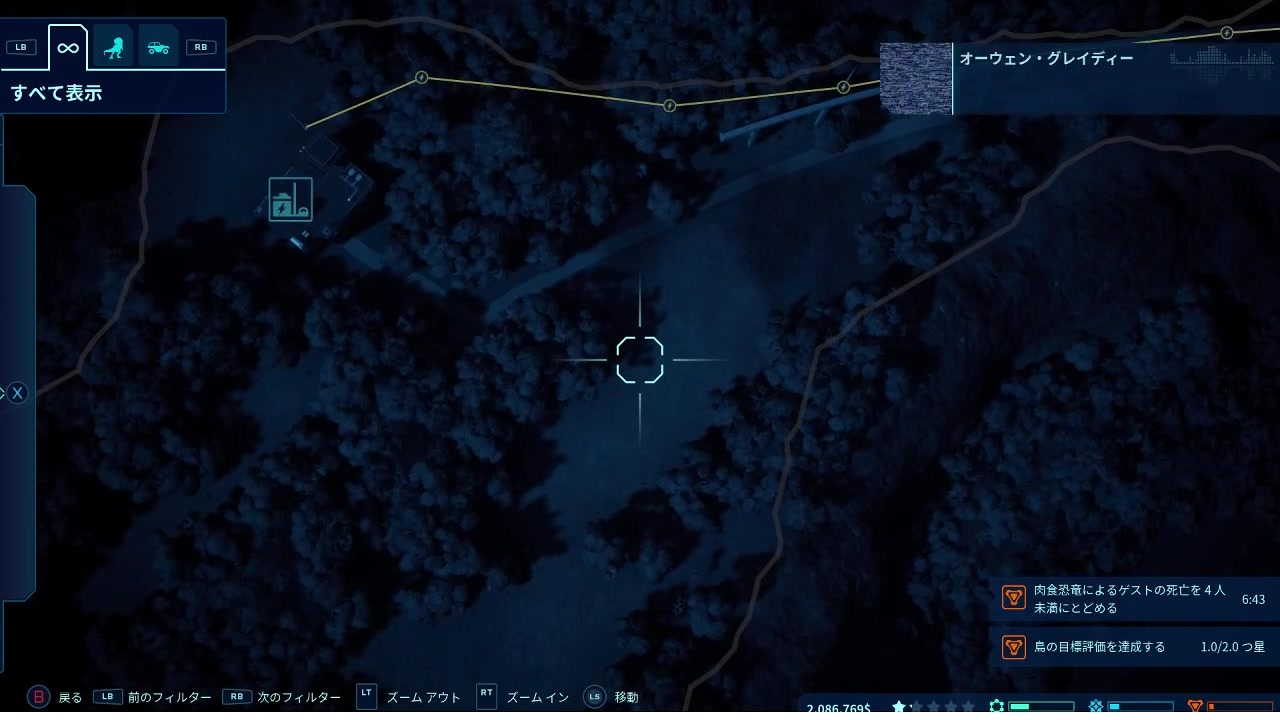Click the green science division progress bar
Viewport: 1280px width, 720px height.
1041,707
